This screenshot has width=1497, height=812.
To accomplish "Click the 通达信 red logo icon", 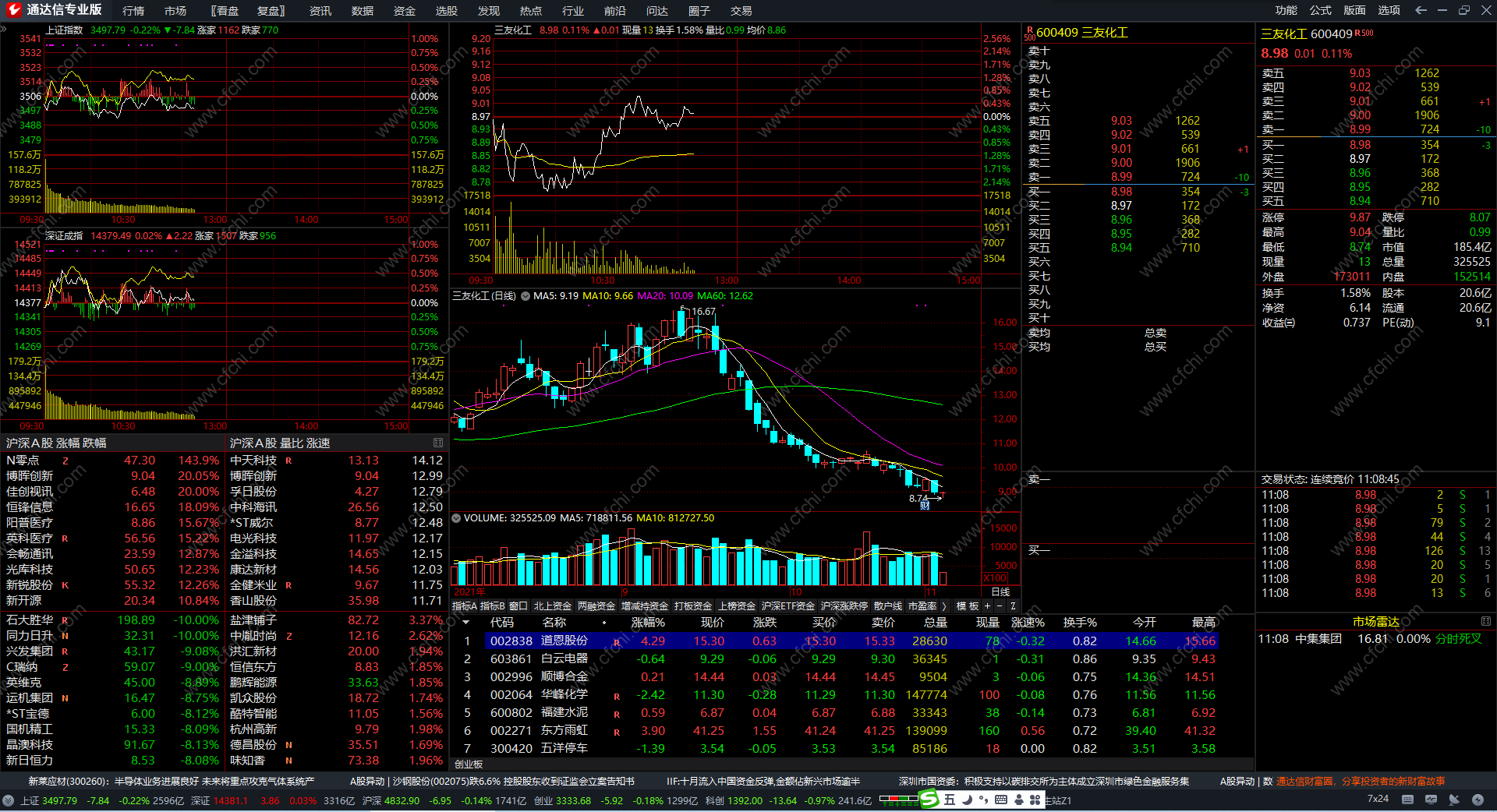I will coord(13,10).
